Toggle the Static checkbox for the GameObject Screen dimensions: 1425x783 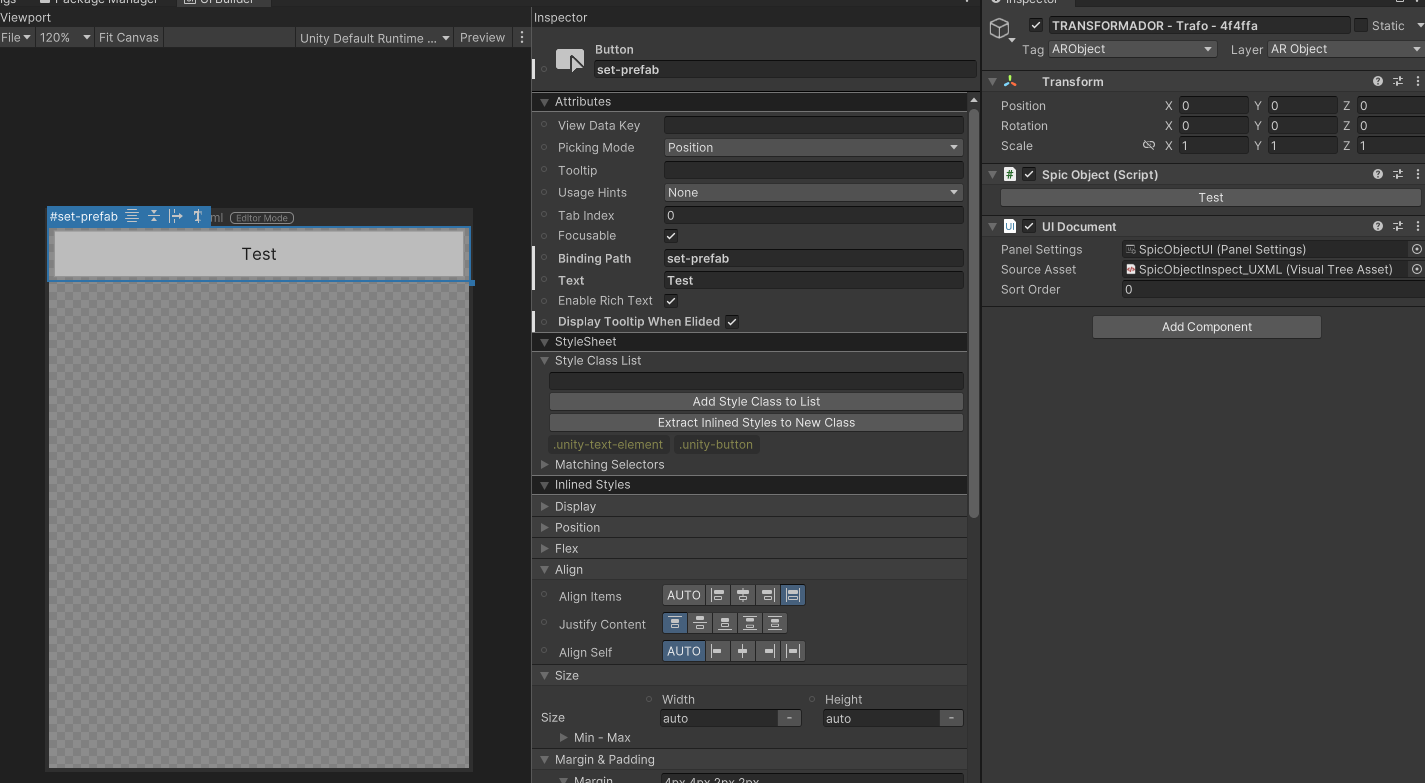(x=1361, y=25)
